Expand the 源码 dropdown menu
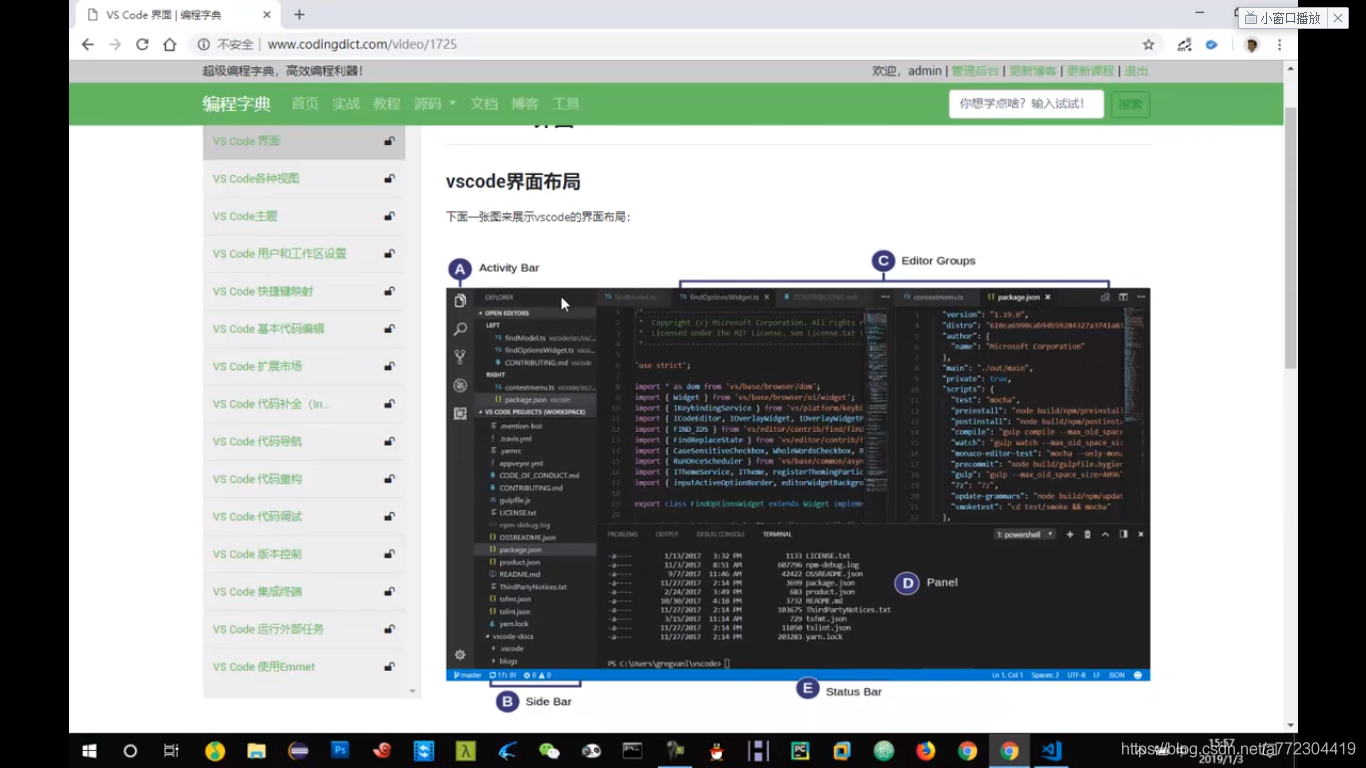Image resolution: width=1366 pixels, height=768 pixels. (434, 104)
